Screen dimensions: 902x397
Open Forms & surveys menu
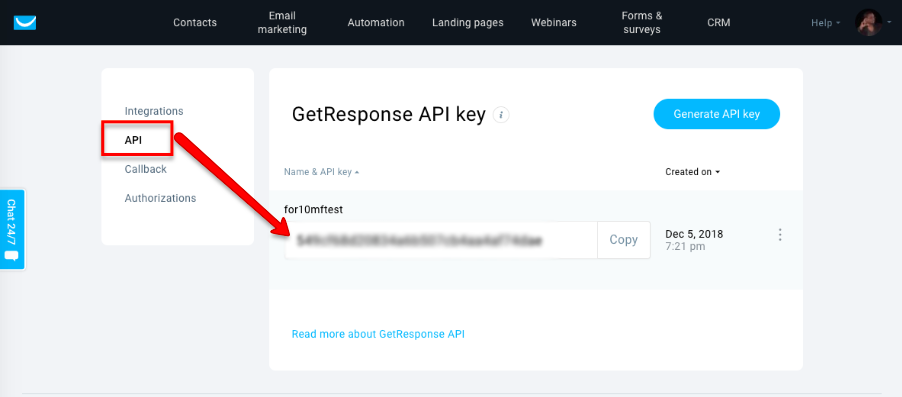click(641, 22)
